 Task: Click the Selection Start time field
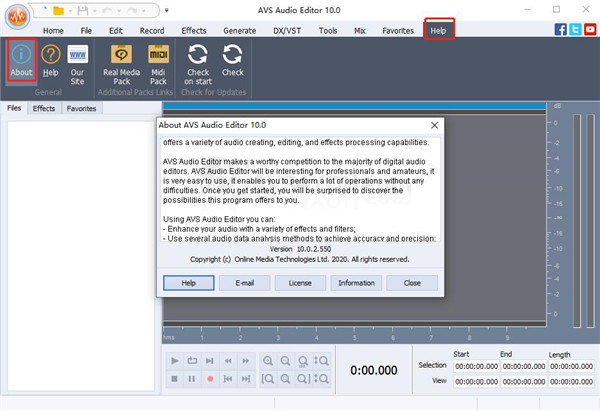coord(476,366)
